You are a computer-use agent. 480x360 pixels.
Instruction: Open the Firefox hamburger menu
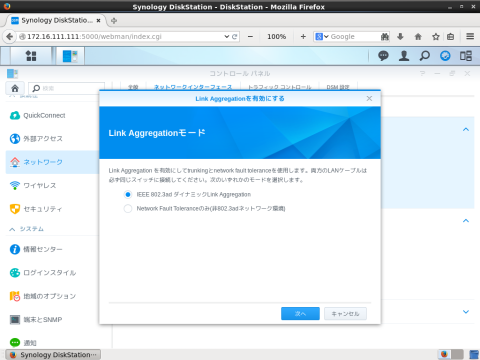click(x=470, y=36)
